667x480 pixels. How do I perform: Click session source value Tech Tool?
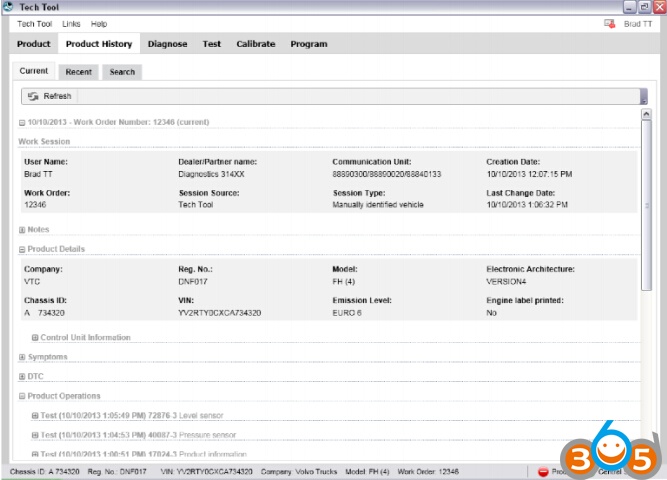[x=196, y=205]
